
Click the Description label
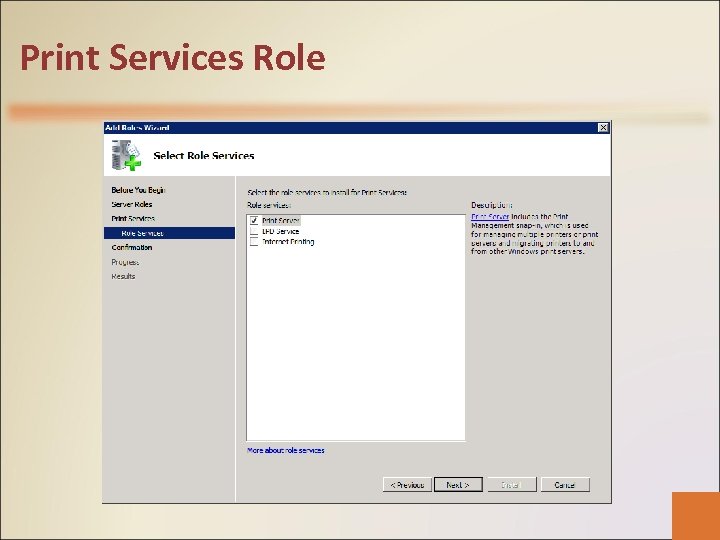(x=492, y=205)
